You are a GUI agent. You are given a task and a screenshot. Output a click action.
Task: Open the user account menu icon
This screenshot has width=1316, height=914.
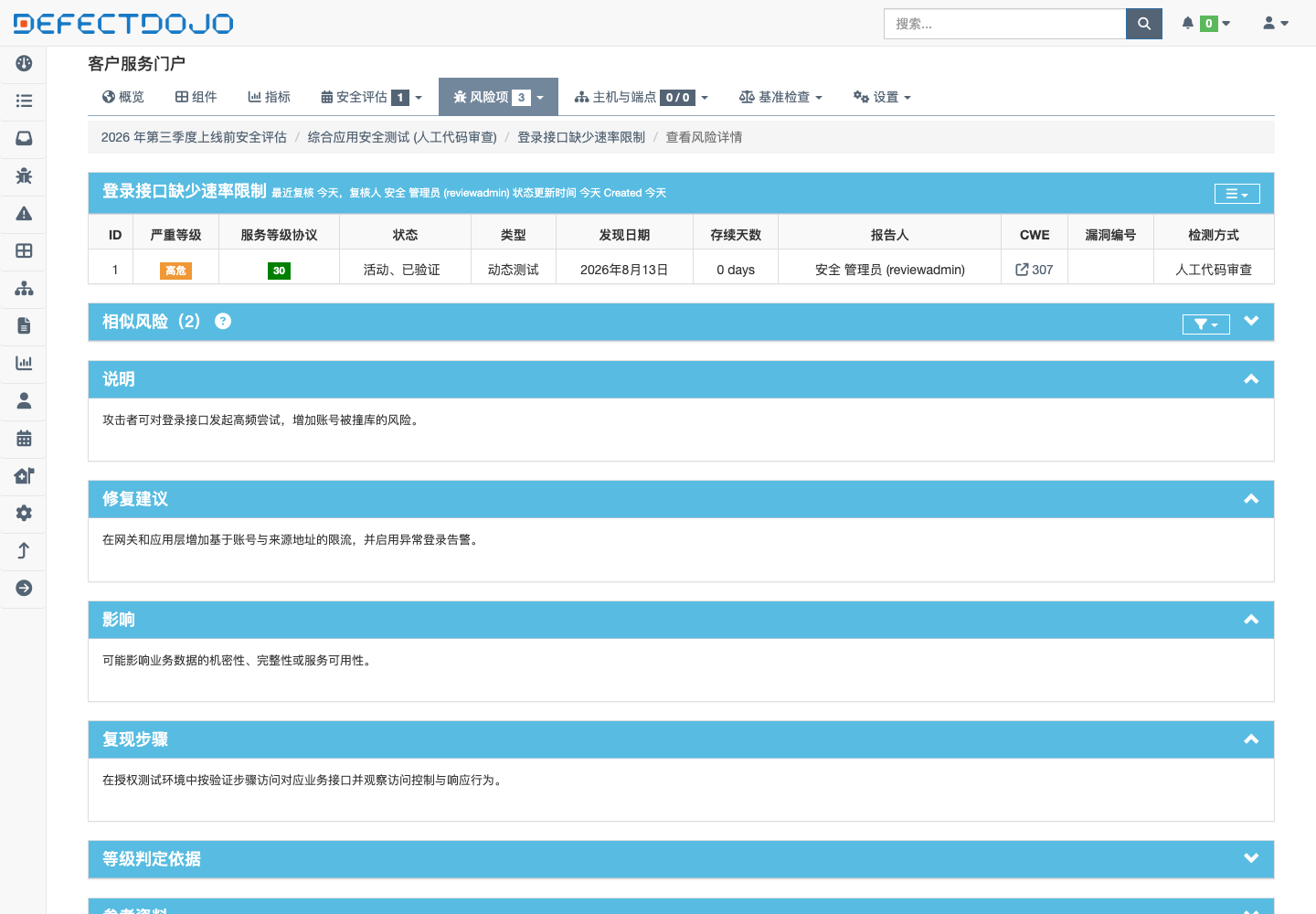(1276, 23)
